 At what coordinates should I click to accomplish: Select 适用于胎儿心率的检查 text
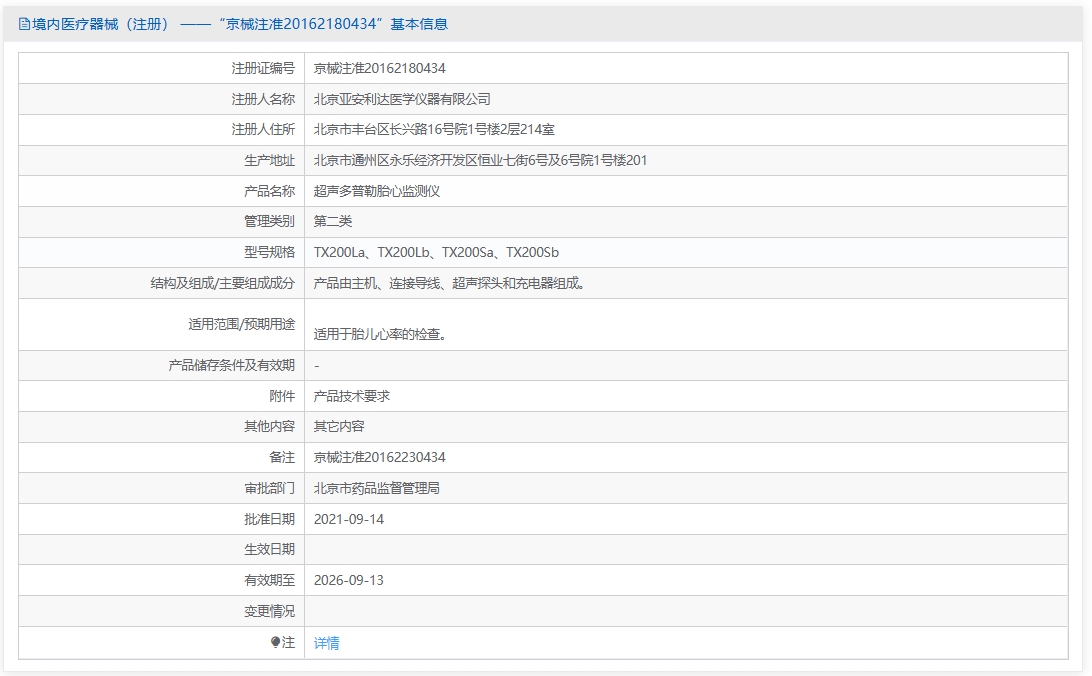coord(380,334)
